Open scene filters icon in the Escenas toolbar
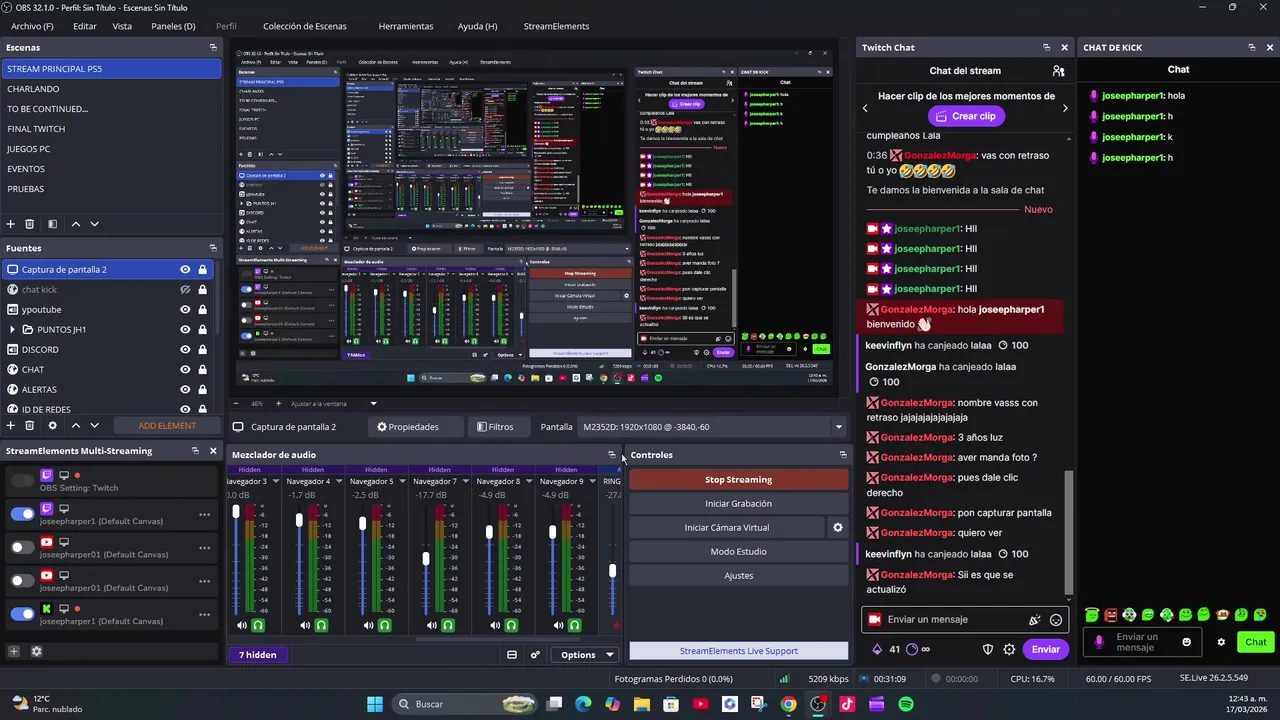 [52, 224]
